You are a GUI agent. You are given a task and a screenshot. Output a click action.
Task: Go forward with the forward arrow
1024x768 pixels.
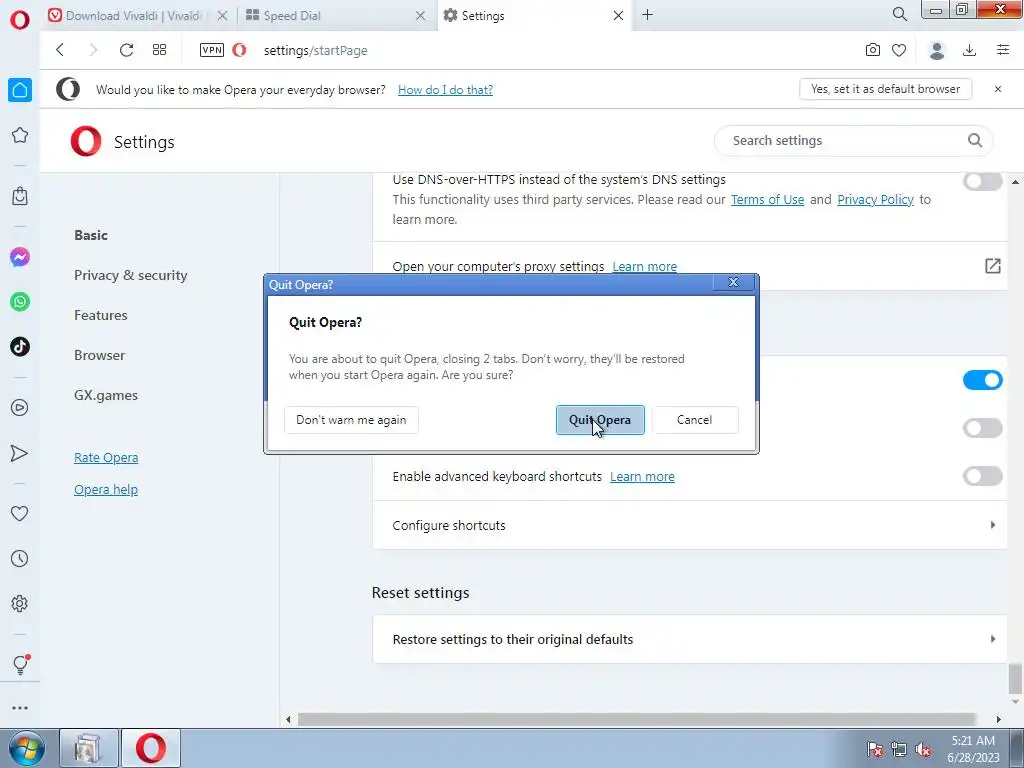pos(93,50)
